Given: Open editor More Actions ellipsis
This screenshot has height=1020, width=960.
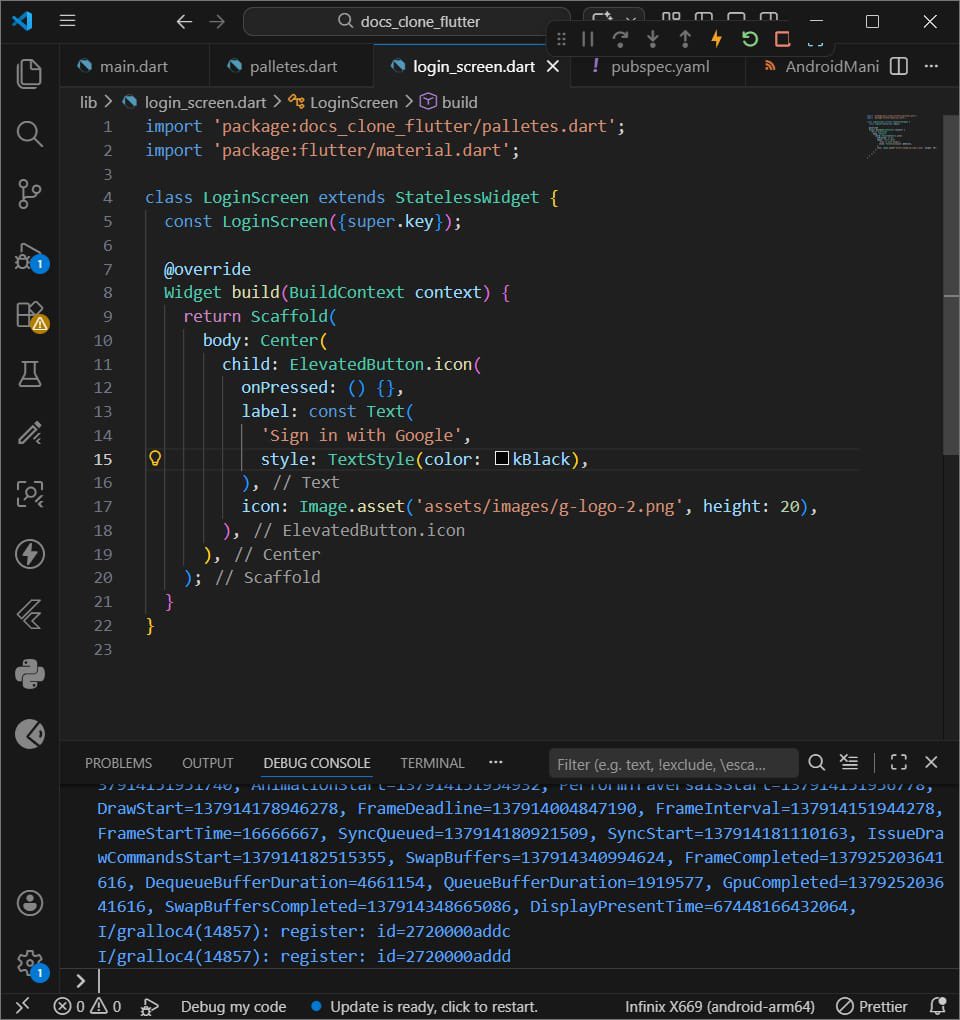Looking at the screenshot, I should pyautogui.click(x=931, y=66).
